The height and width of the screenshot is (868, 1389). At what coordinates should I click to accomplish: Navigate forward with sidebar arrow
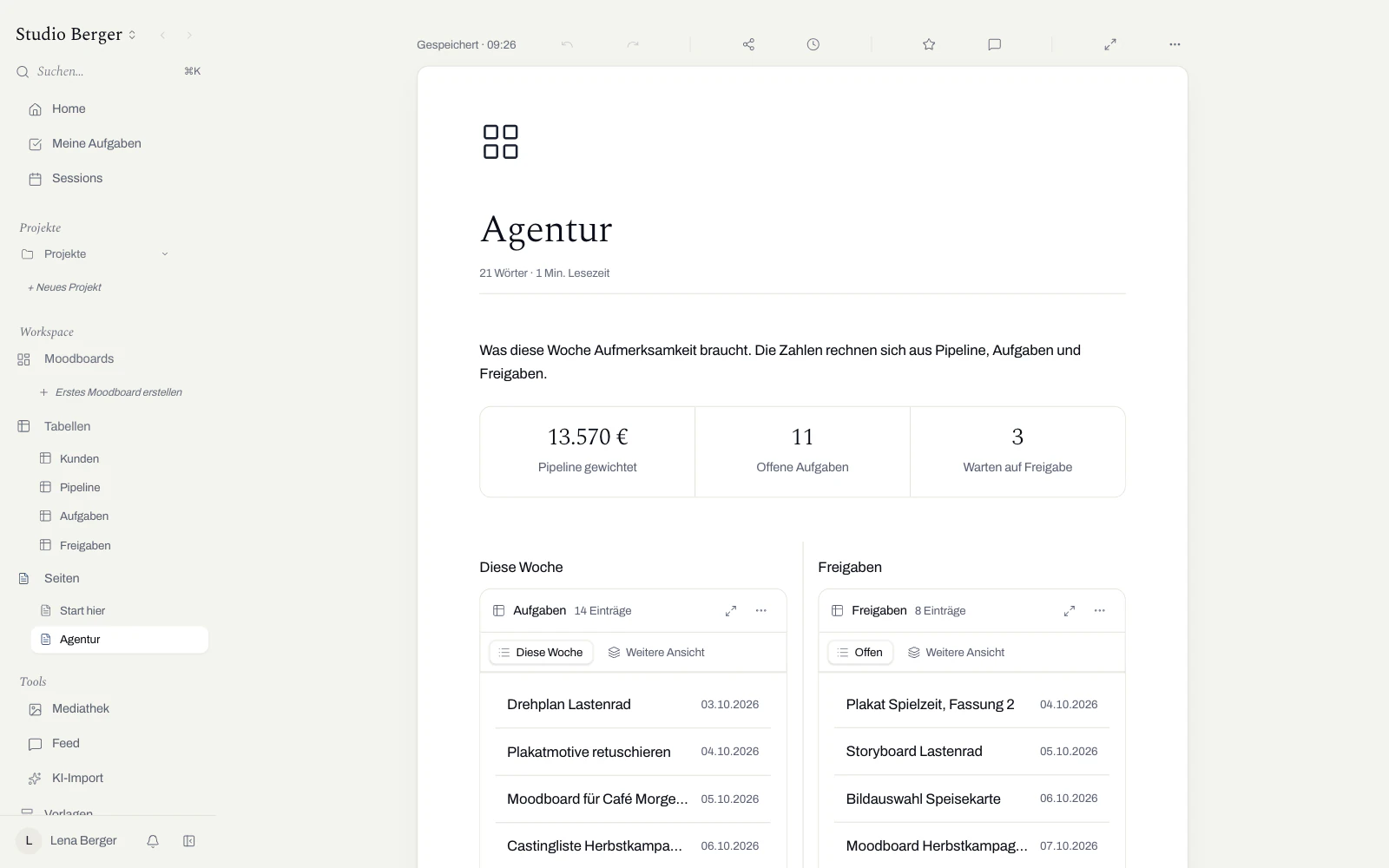coord(189,36)
